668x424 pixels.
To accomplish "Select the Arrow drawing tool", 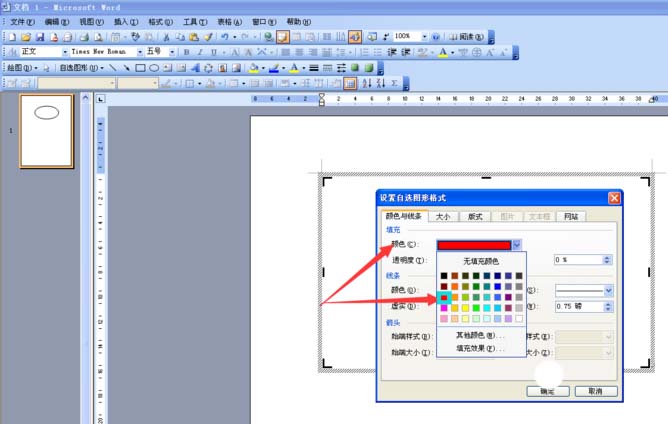I will pos(127,68).
